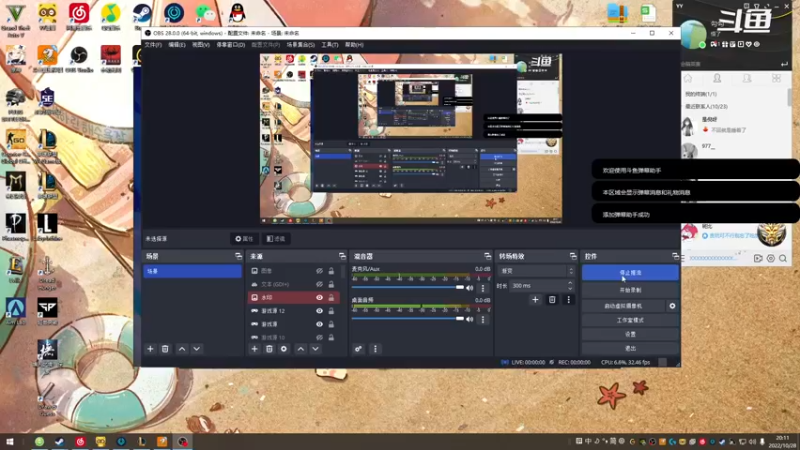Show the hidden GDI+ text source eye icon

tap(319, 284)
